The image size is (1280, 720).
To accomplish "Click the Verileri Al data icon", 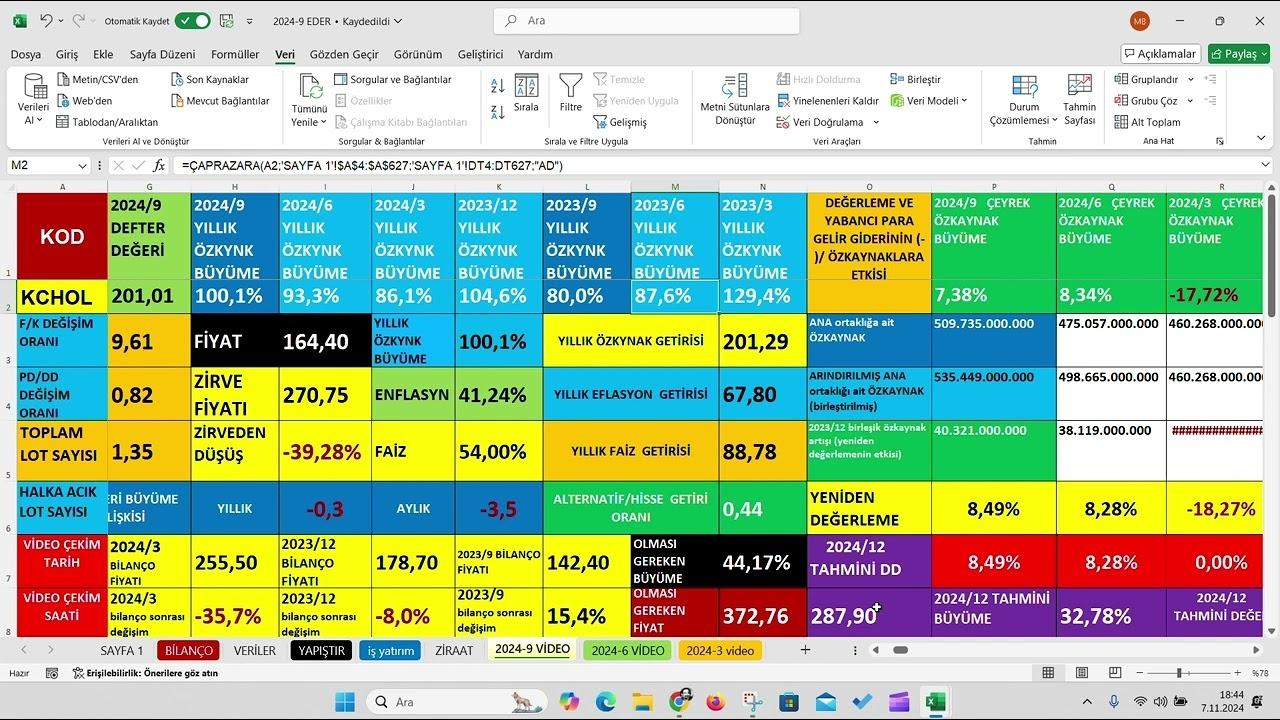I will [34, 99].
